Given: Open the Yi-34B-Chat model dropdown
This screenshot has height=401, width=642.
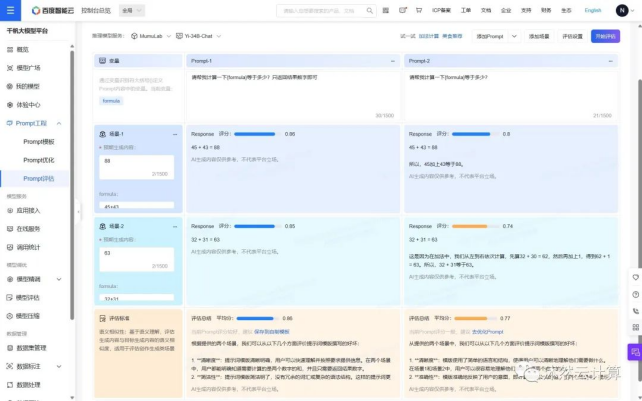Looking at the screenshot, I should (x=198, y=36).
